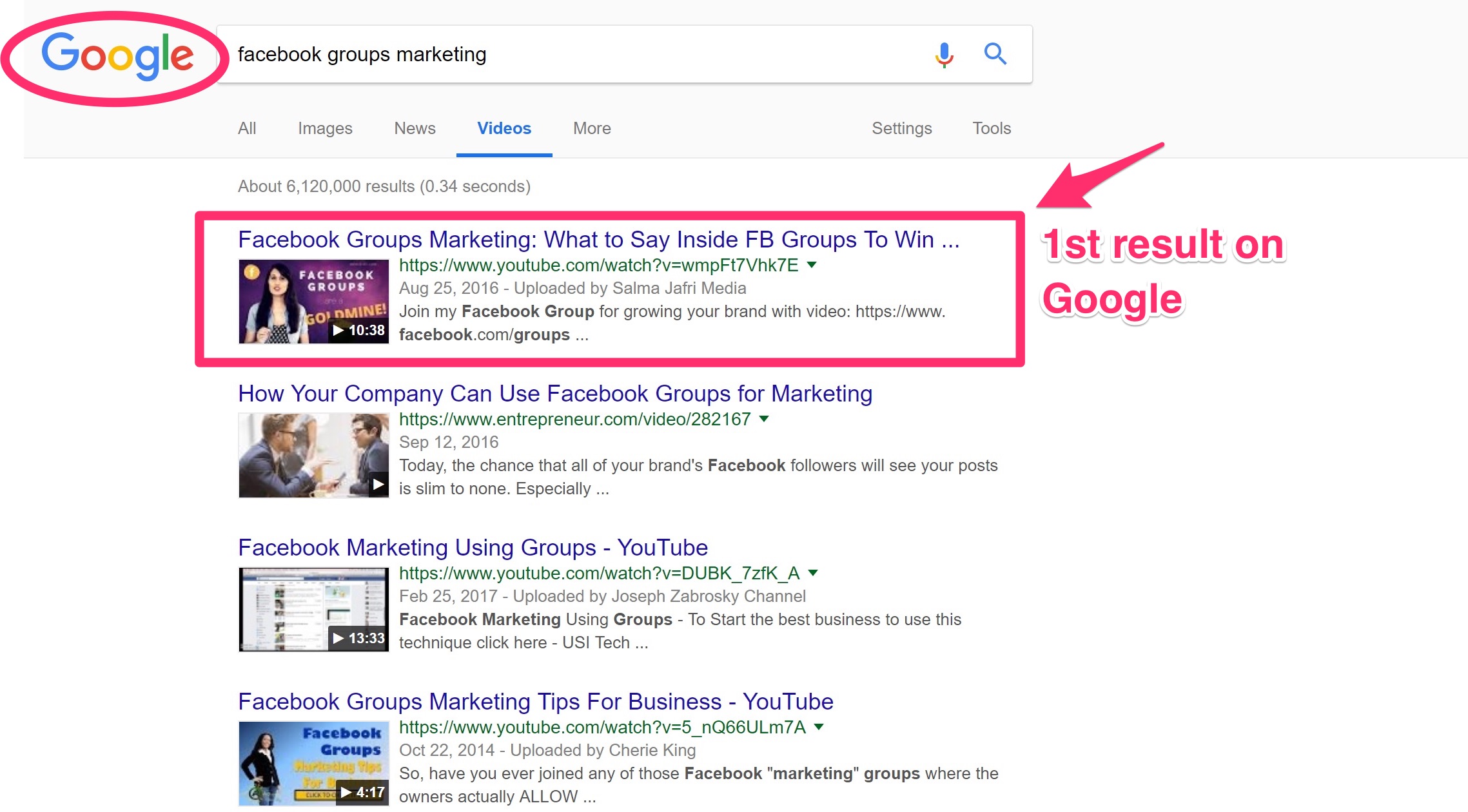Open Facebook Groups Marketing Tips For Business link
This screenshot has width=1468, height=812.
click(x=536, y=701)
